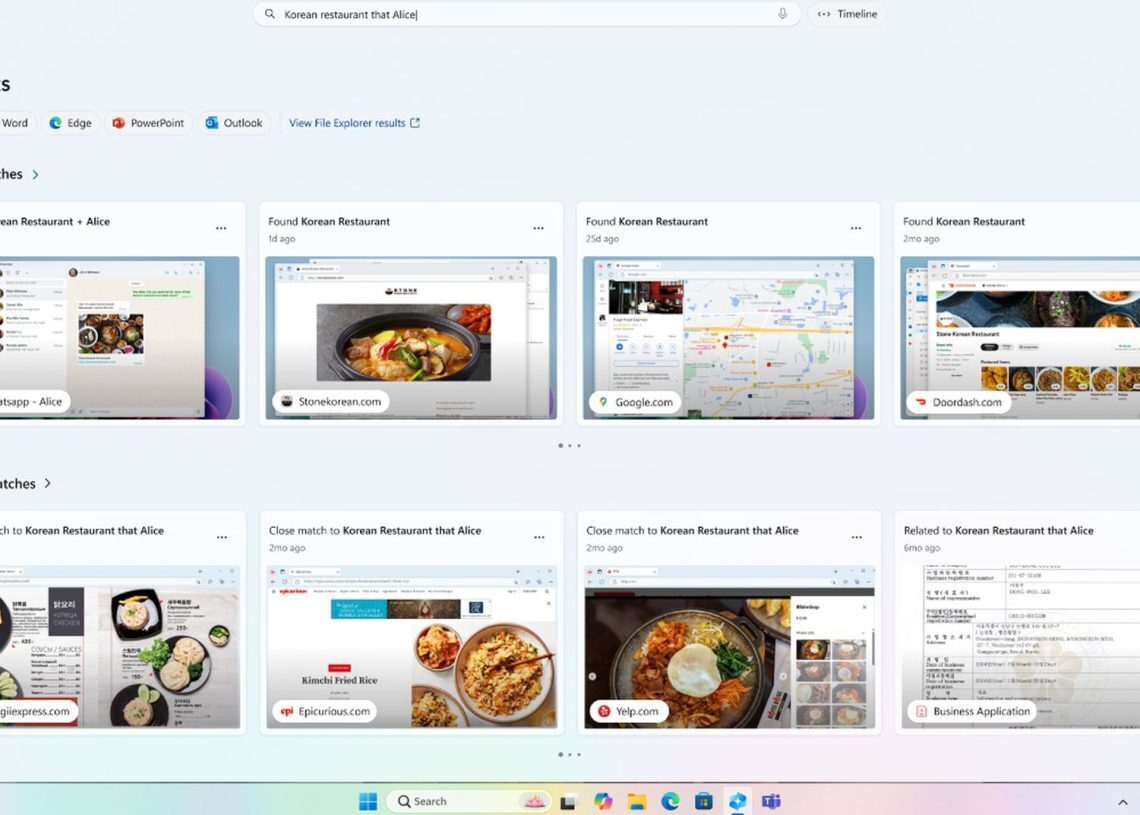This screenshot has height=815, width=1140.
Task: Open more options for the 25d ago card
Action: (856, 228)
